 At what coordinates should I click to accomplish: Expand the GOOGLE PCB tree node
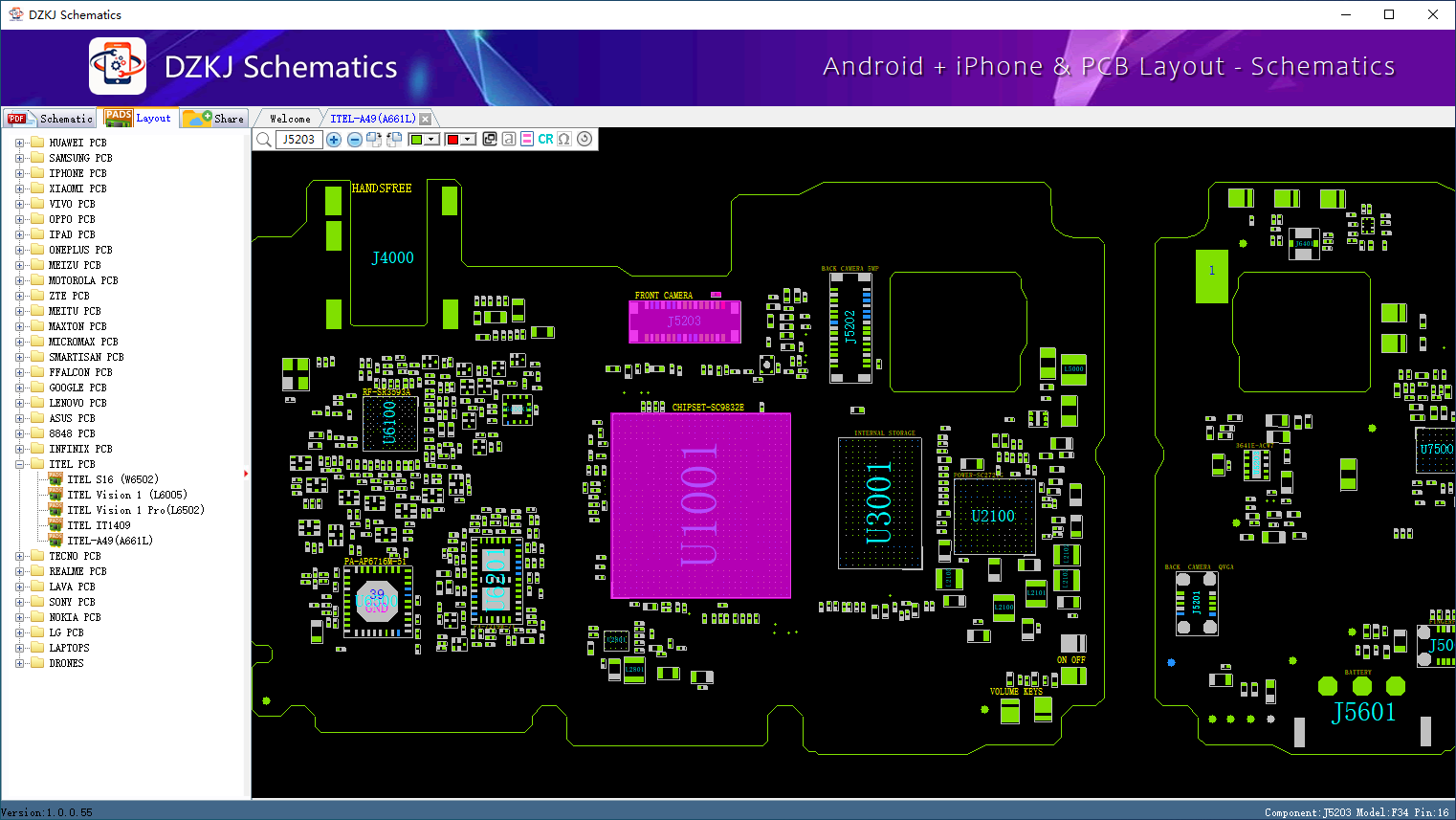[x=19, y=388]
